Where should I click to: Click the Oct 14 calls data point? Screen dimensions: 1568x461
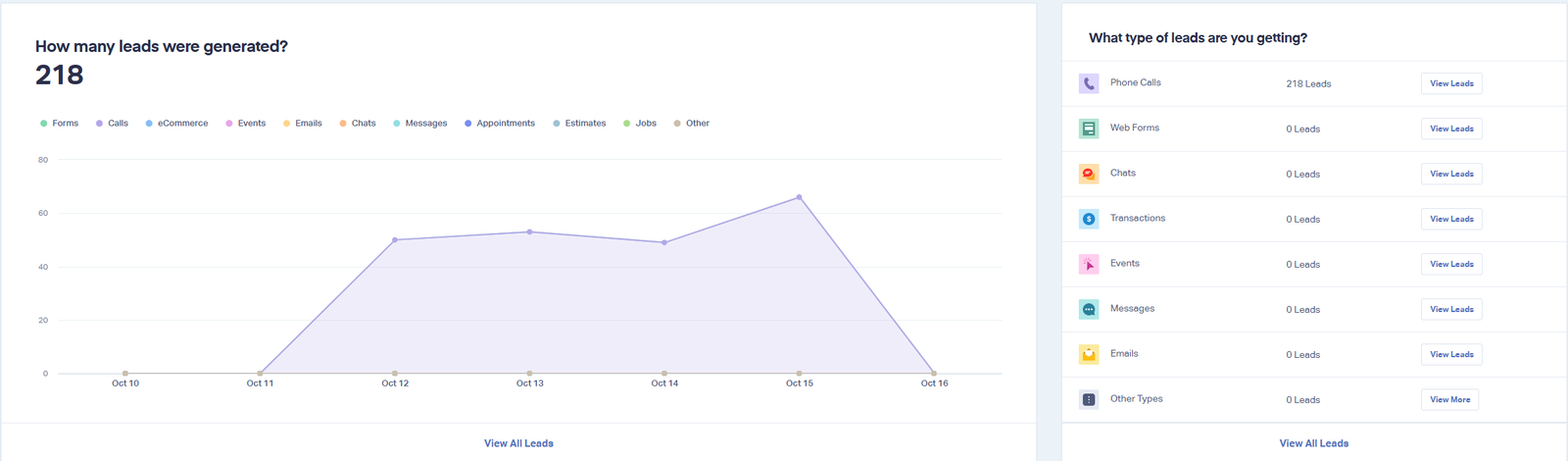pyautogui.click(x=664, y=242)
